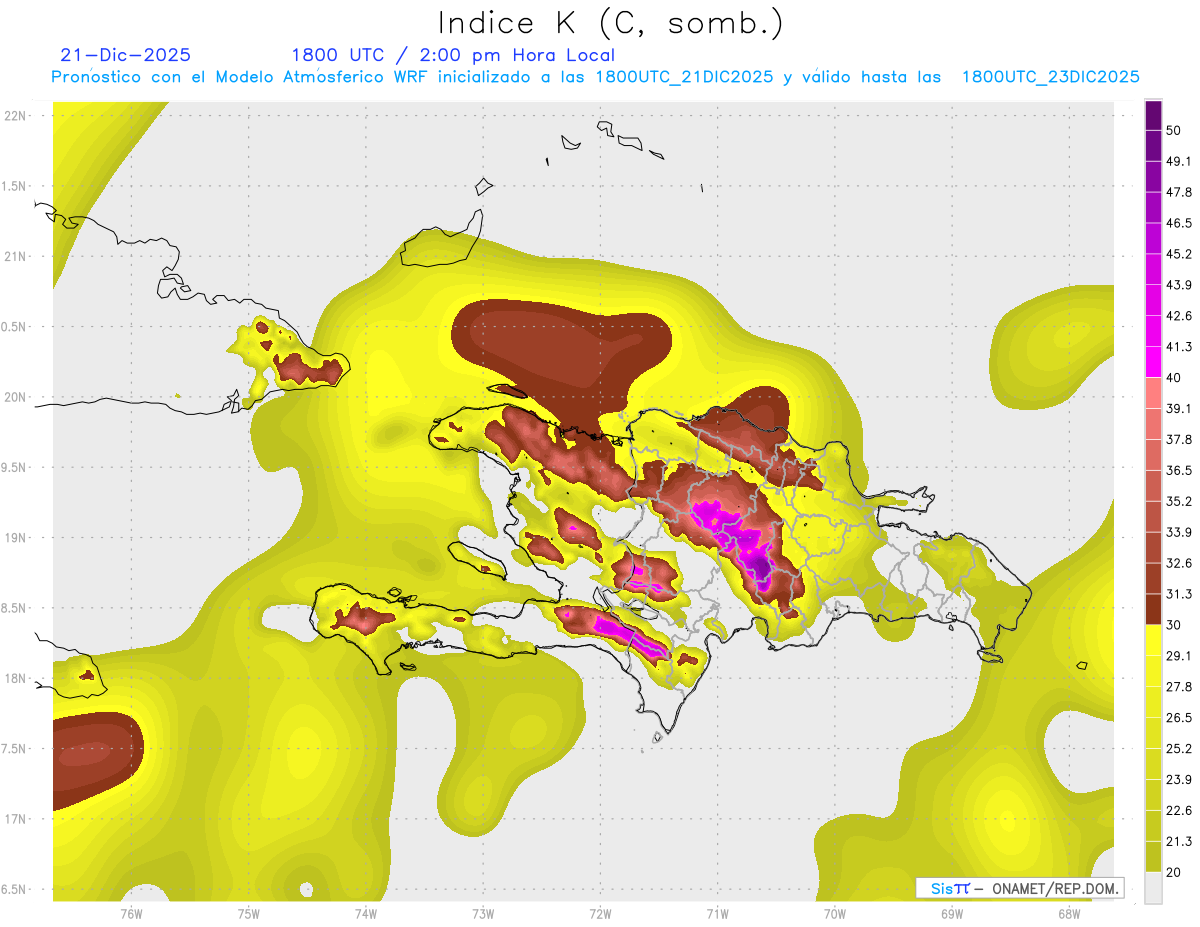
Task: Click the time text "1800 UTC / 2:00 pm Hora Local"
Action: [453, 55]
